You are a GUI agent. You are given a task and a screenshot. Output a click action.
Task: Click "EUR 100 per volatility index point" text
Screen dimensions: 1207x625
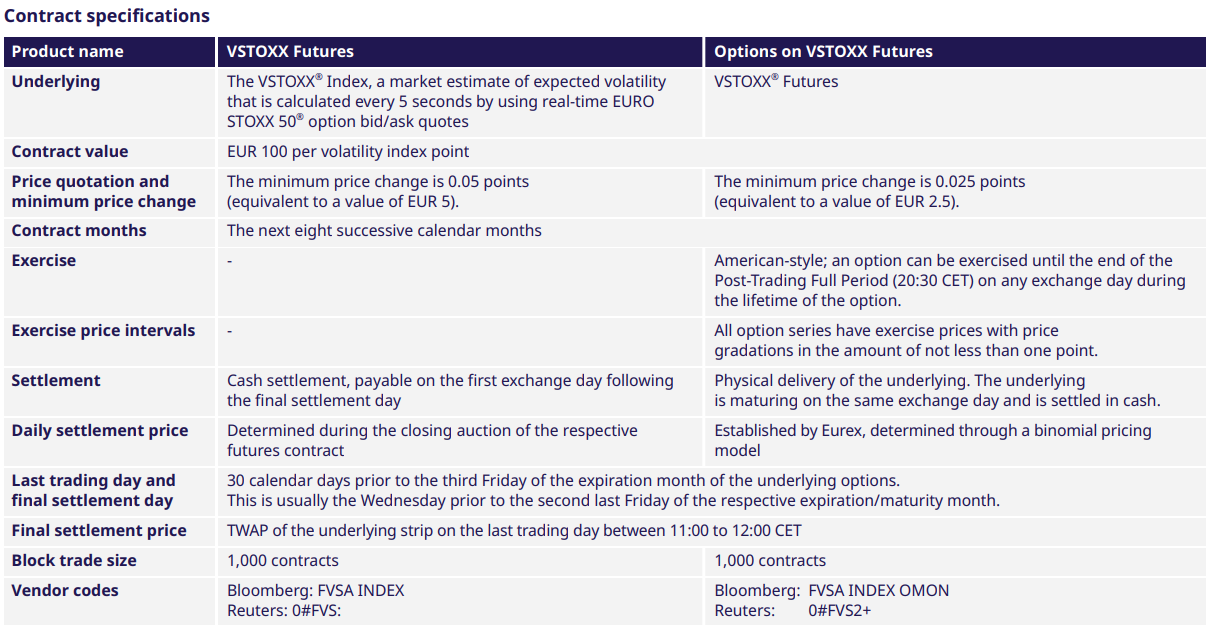348,152
